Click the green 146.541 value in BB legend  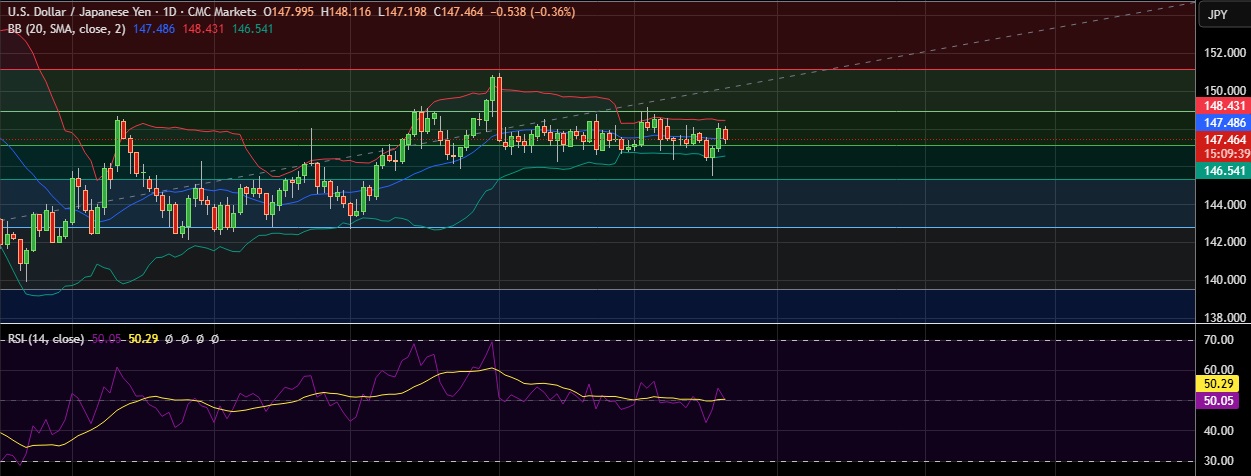pyautogui.click(x=275, y=29)
